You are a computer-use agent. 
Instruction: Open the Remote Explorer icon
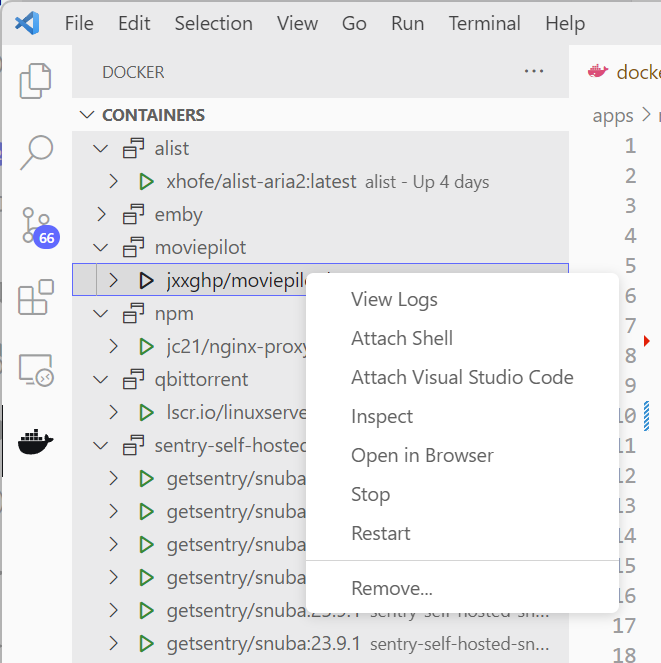coord(36,370)
